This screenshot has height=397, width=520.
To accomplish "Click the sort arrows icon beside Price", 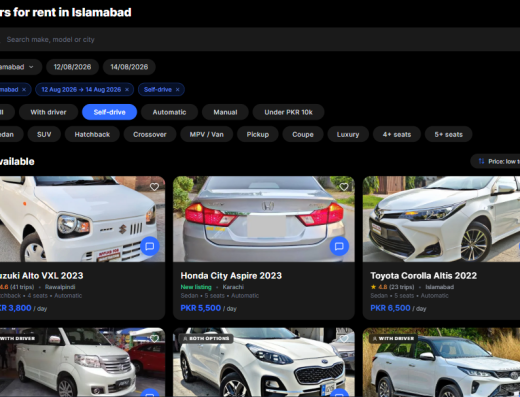I will click(x=481, y=161).
